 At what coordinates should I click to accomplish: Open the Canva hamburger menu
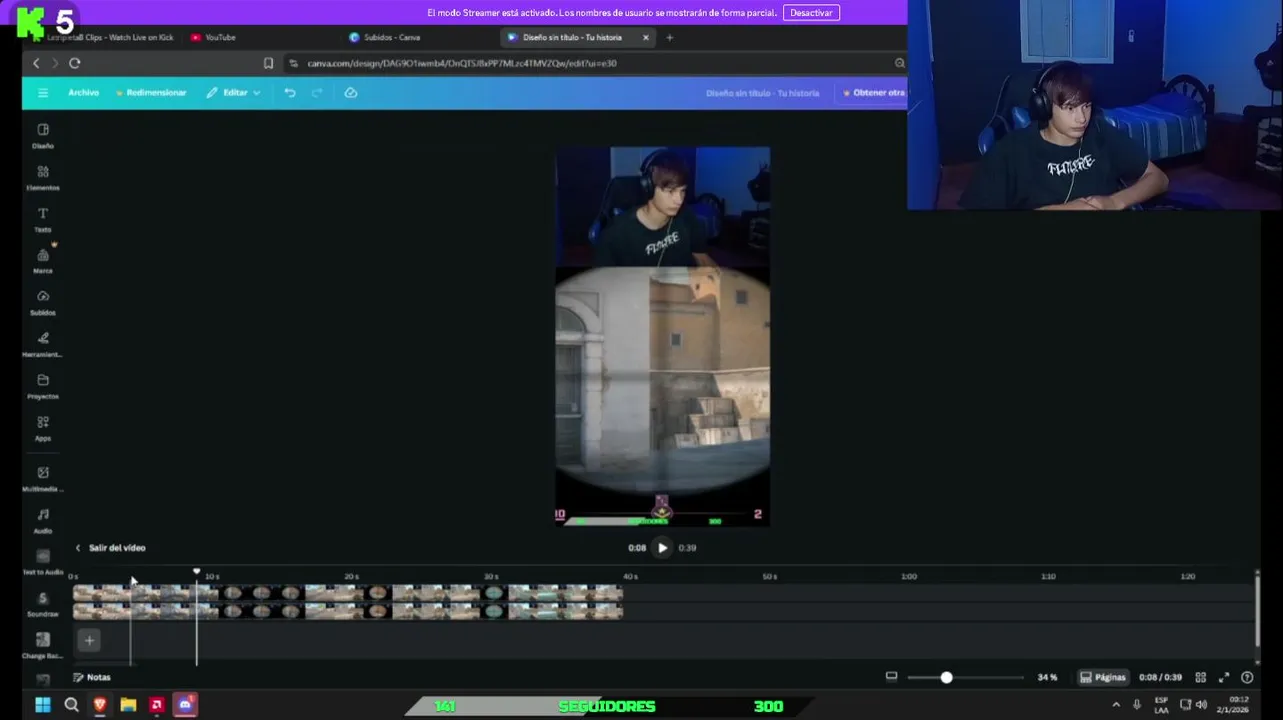point(43,93)
